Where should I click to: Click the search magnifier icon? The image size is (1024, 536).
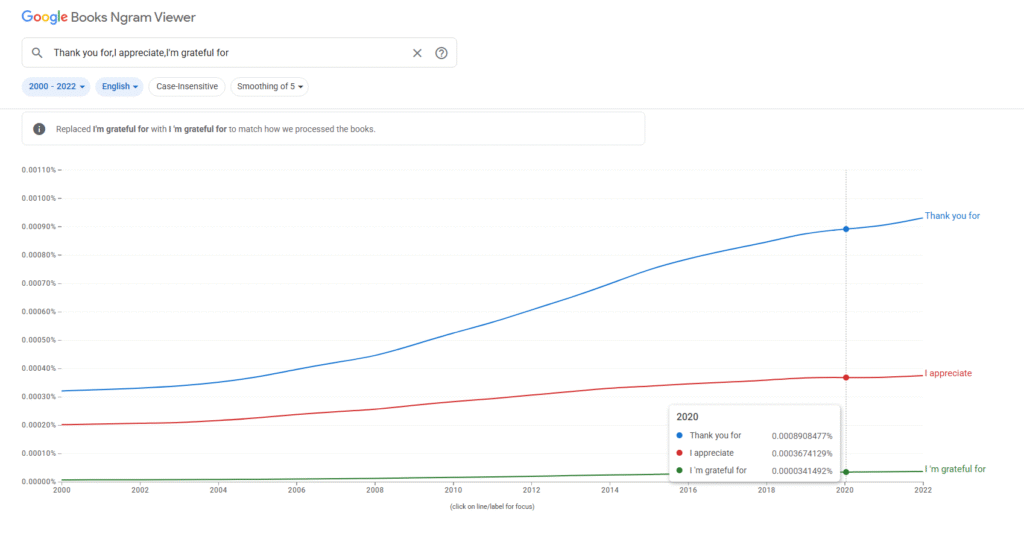(x=37, y=53)
